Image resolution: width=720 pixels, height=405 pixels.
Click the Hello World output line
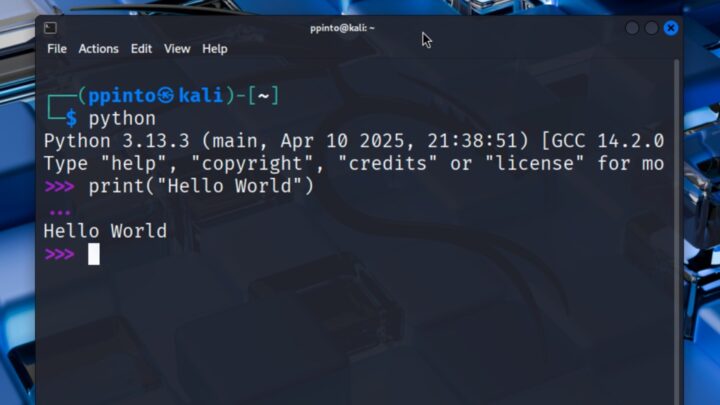tap(105, 231)
